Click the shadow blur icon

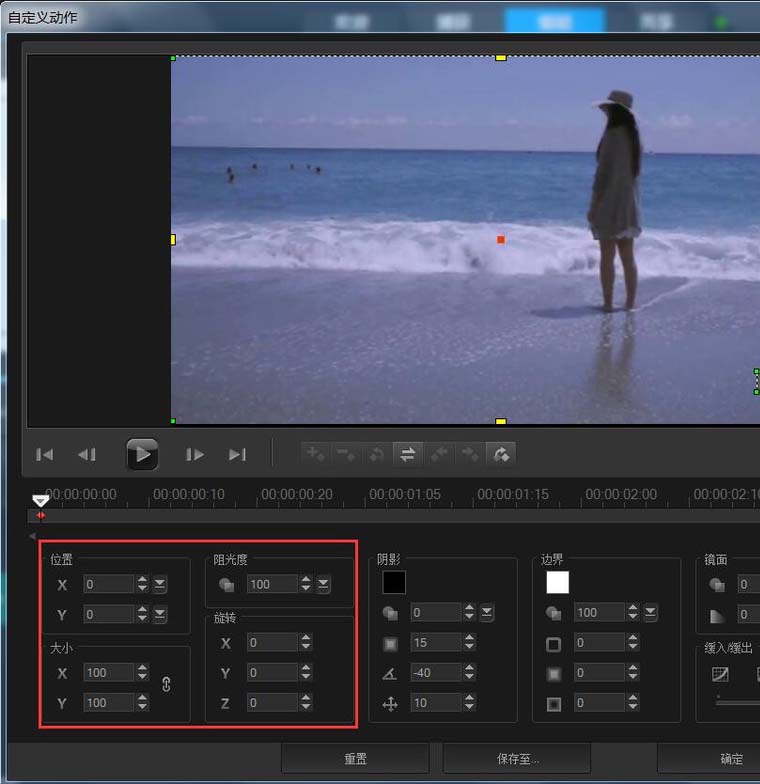[x=390, y=644]
